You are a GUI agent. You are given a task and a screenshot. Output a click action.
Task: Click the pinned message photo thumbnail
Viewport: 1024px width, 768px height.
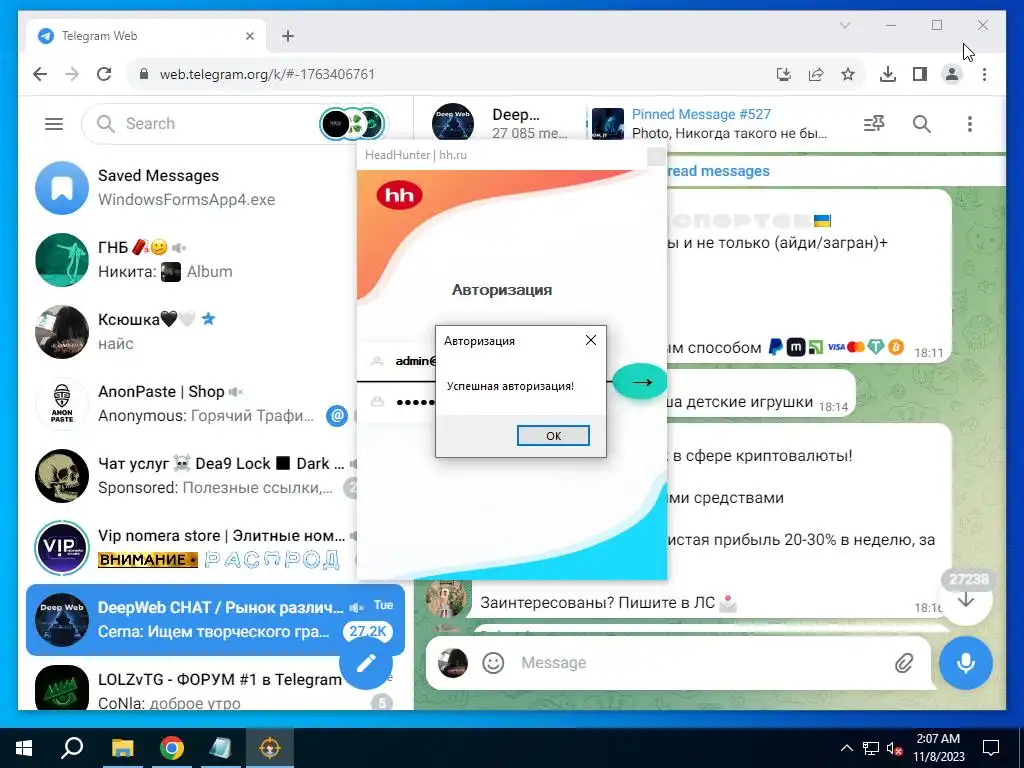click(x=607, y=123)
